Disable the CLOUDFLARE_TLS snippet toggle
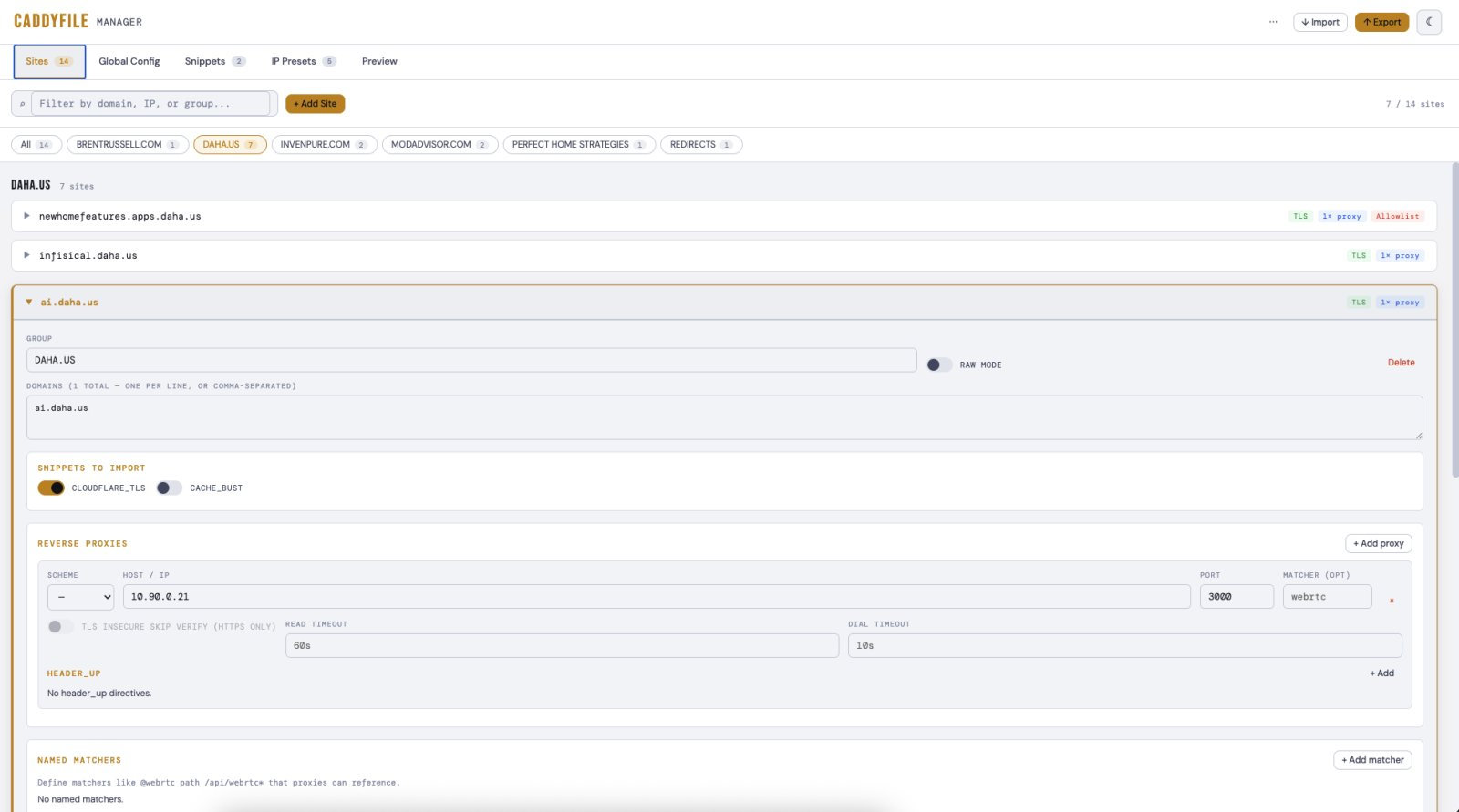The width and height of the screenshot is (1459, 812). click(51, 488)
